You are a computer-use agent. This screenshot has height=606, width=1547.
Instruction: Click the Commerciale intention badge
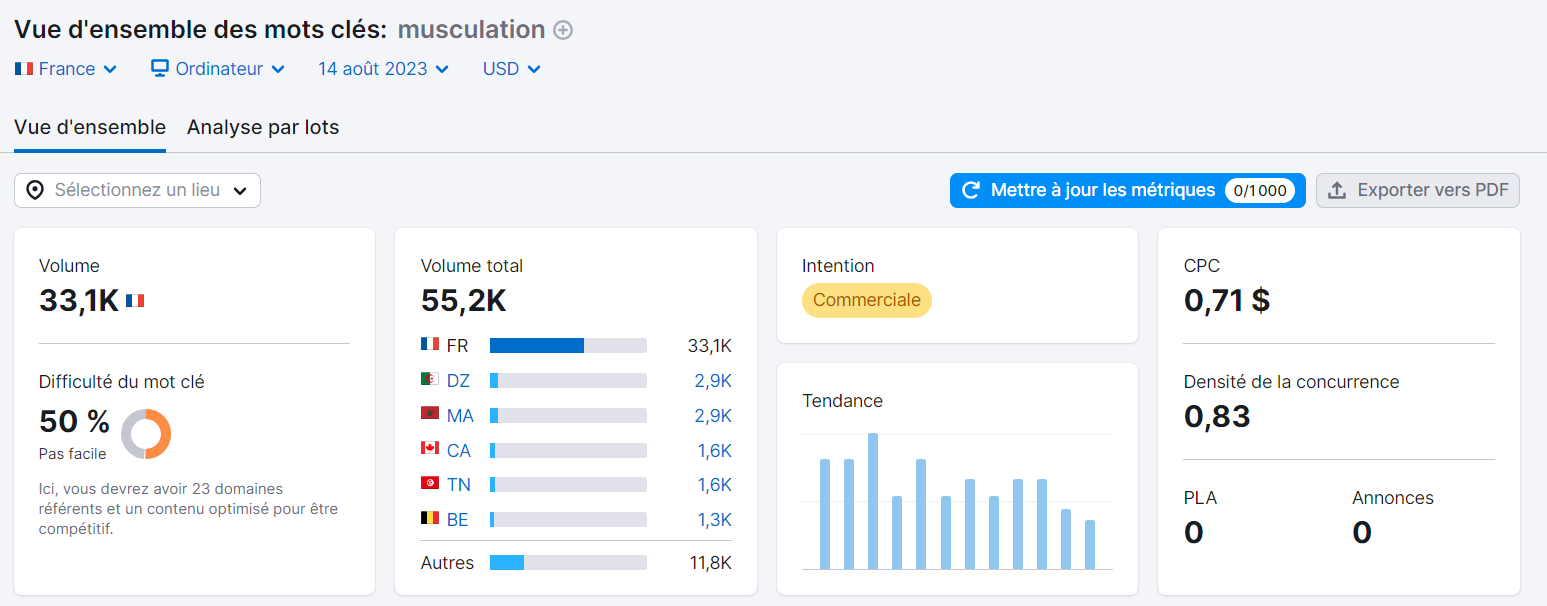866,300
